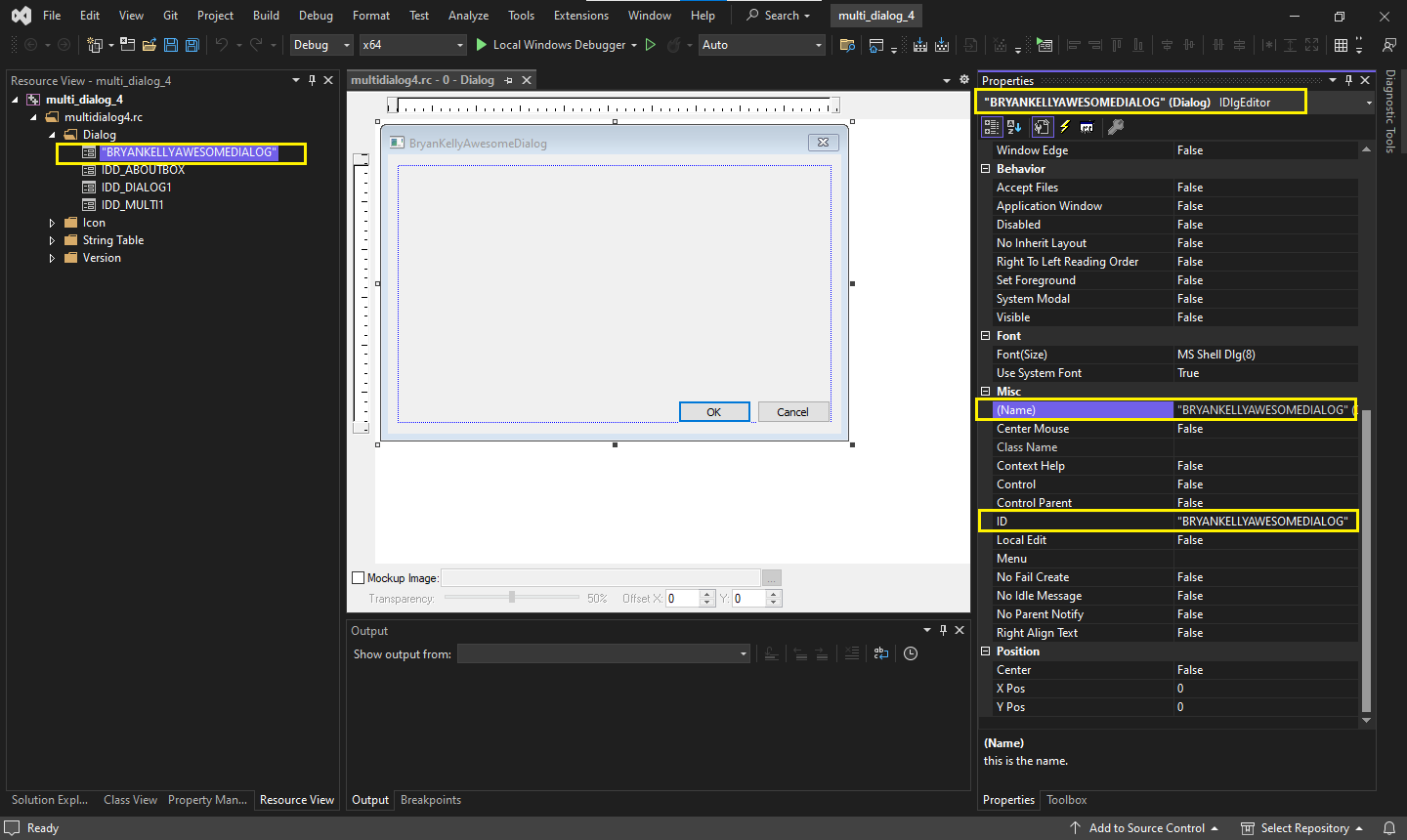The height and width of the screenshot is (840, 1407).
Task: Open the Extensions menu
Action: 580,16
